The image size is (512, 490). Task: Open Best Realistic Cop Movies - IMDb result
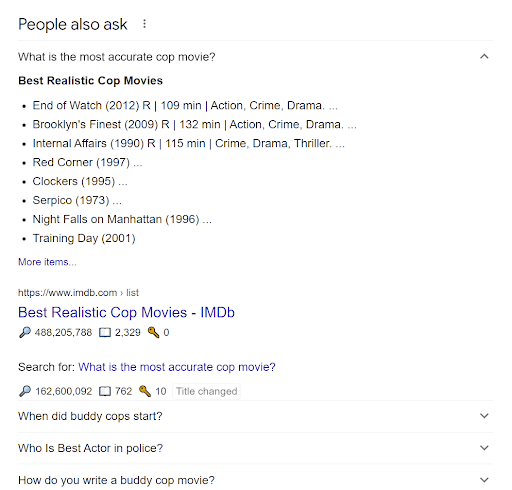[126, 312]
